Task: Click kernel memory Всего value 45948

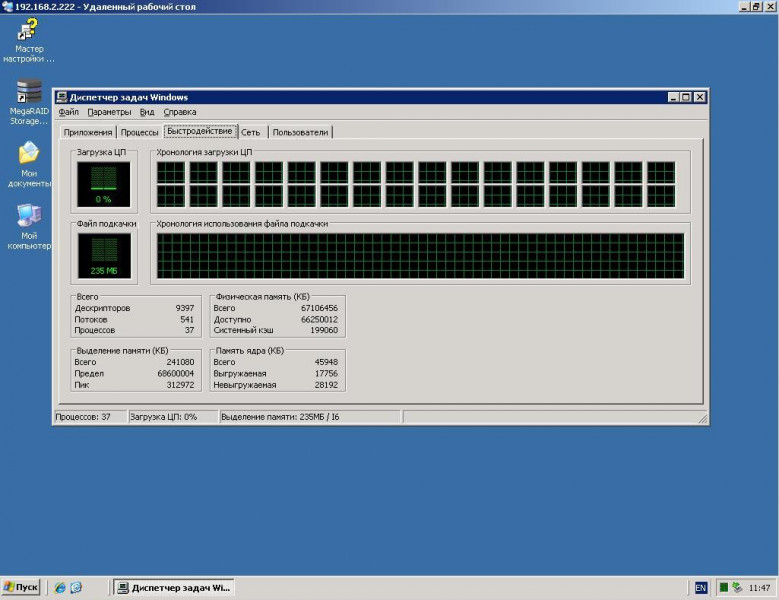Action: [326, 362]
